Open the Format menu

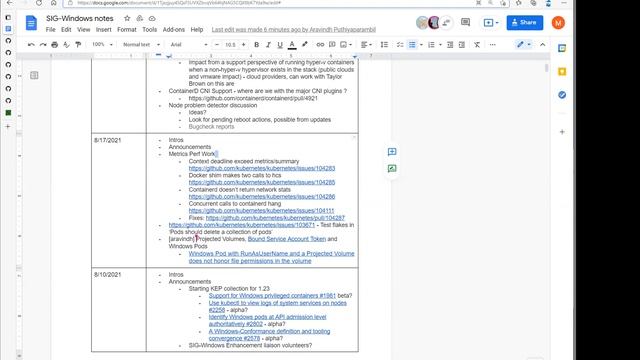(x=127, y=30)
